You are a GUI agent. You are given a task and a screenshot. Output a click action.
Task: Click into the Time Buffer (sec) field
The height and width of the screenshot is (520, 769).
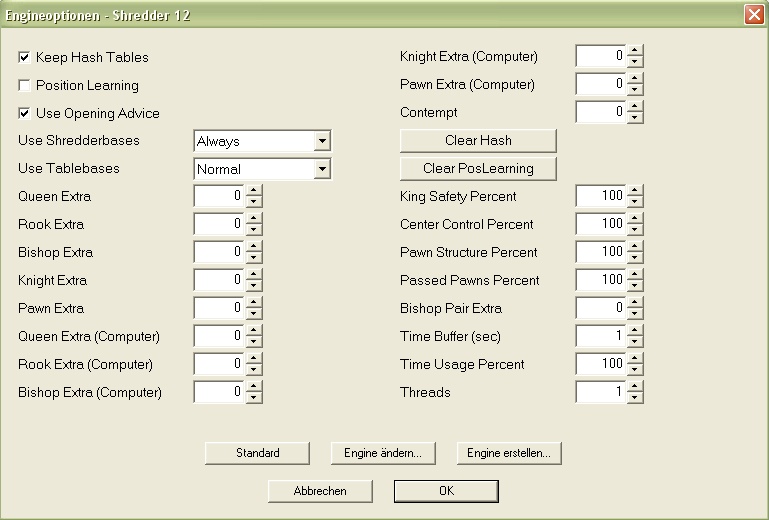pyautogui.click(x=601, y=336)
